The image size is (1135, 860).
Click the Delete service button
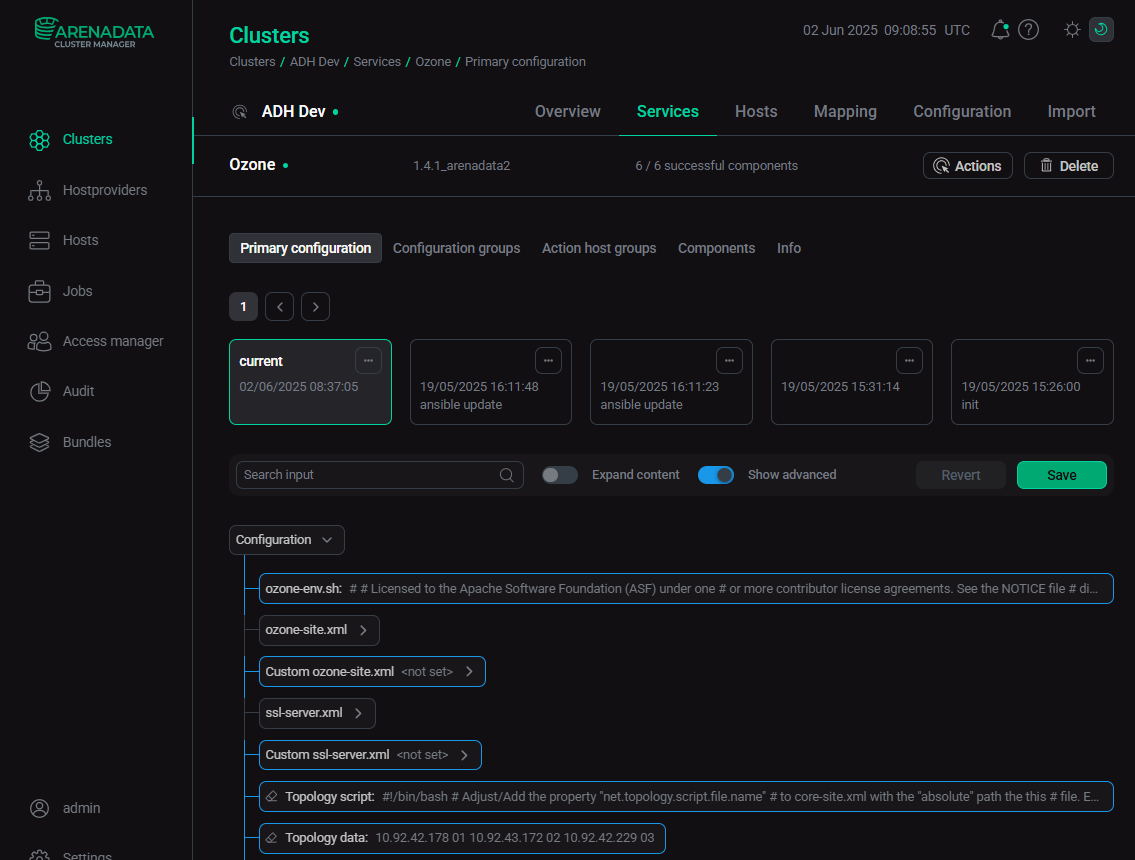click(1068, 166)
